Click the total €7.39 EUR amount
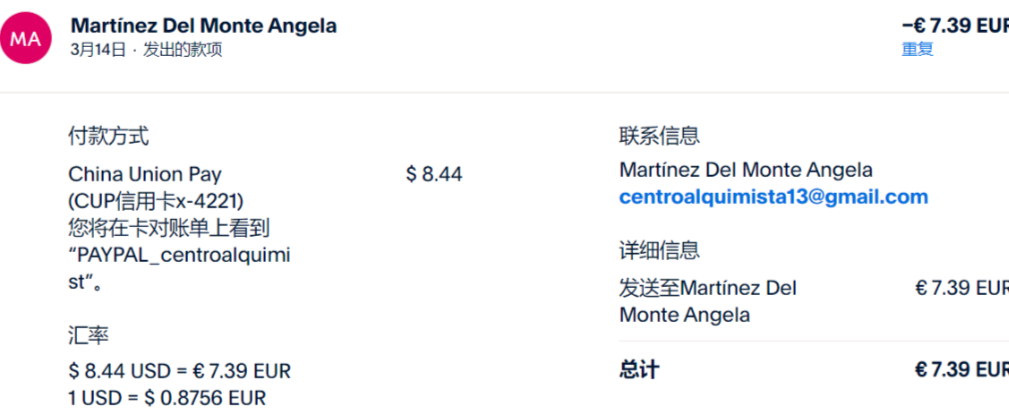Image resolution: width=1009 pixels, height=410 pixels. [x=960, y=370]
